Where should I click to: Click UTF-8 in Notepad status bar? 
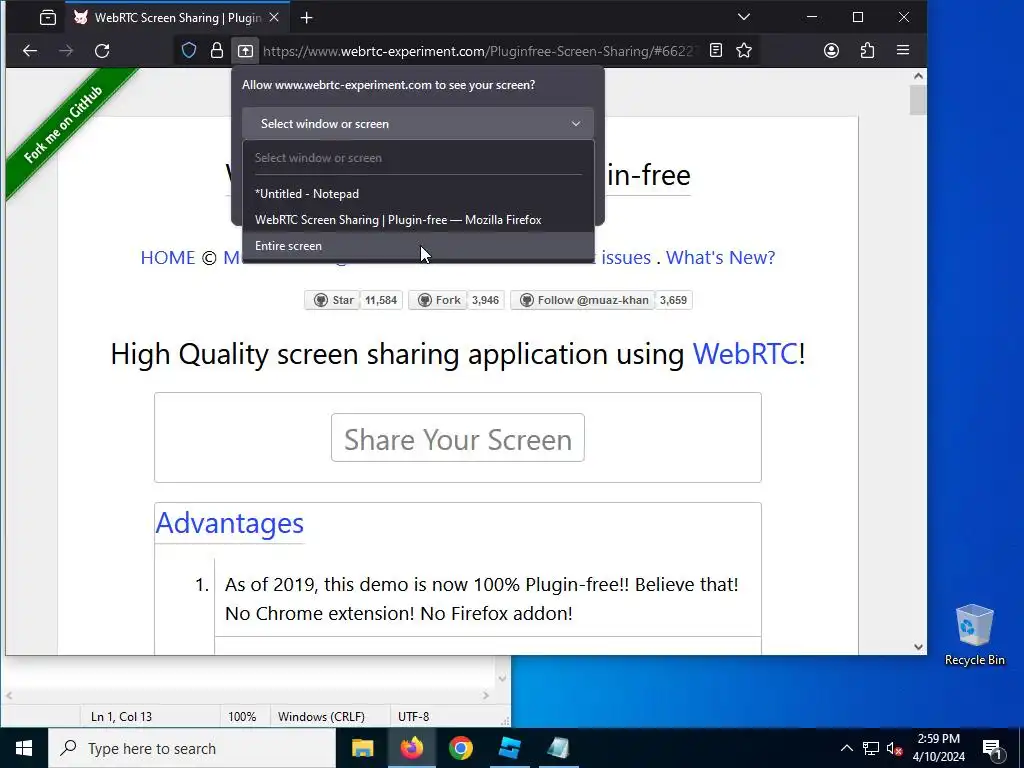413,716
